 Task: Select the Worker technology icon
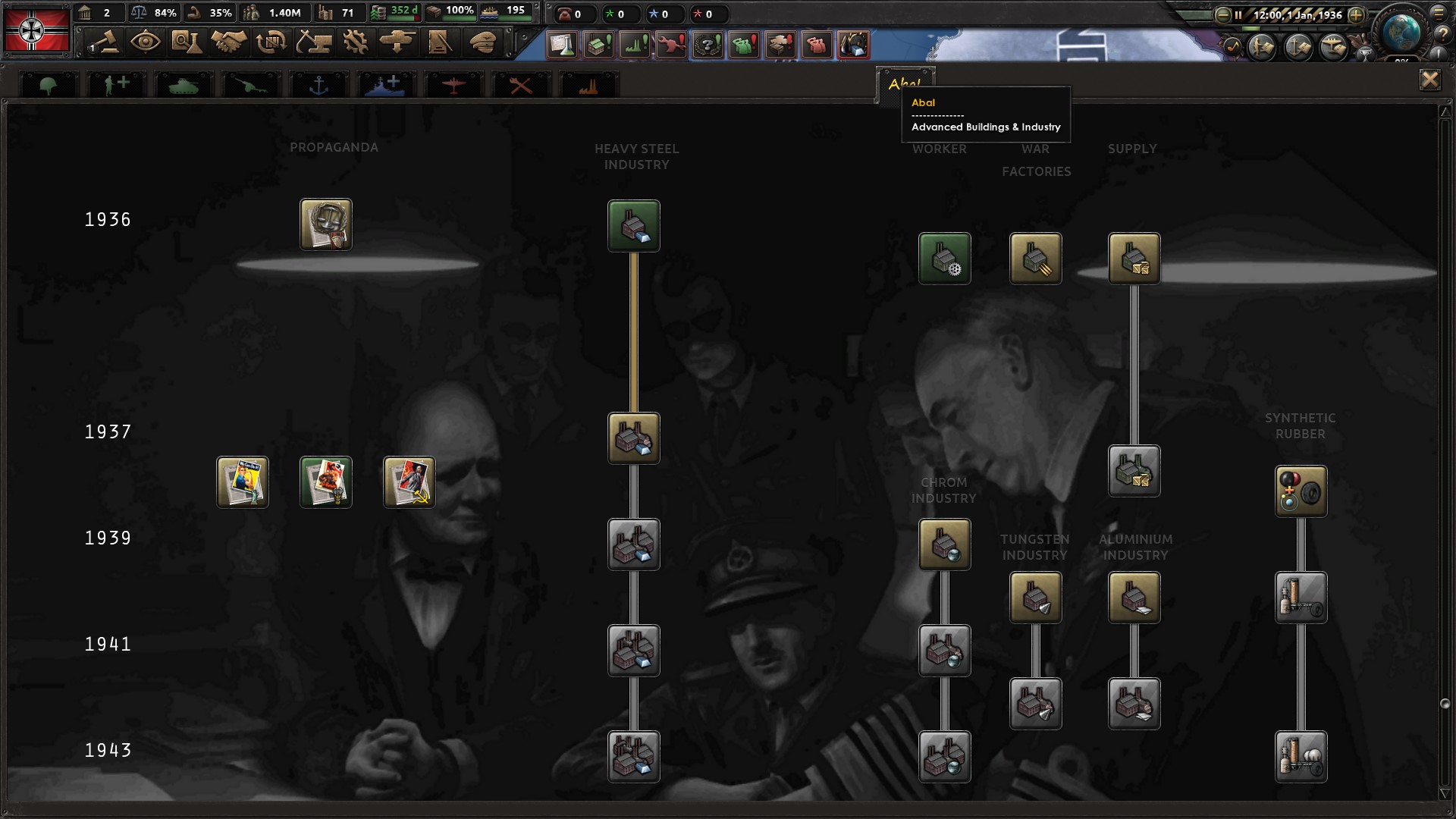(945, 259)
